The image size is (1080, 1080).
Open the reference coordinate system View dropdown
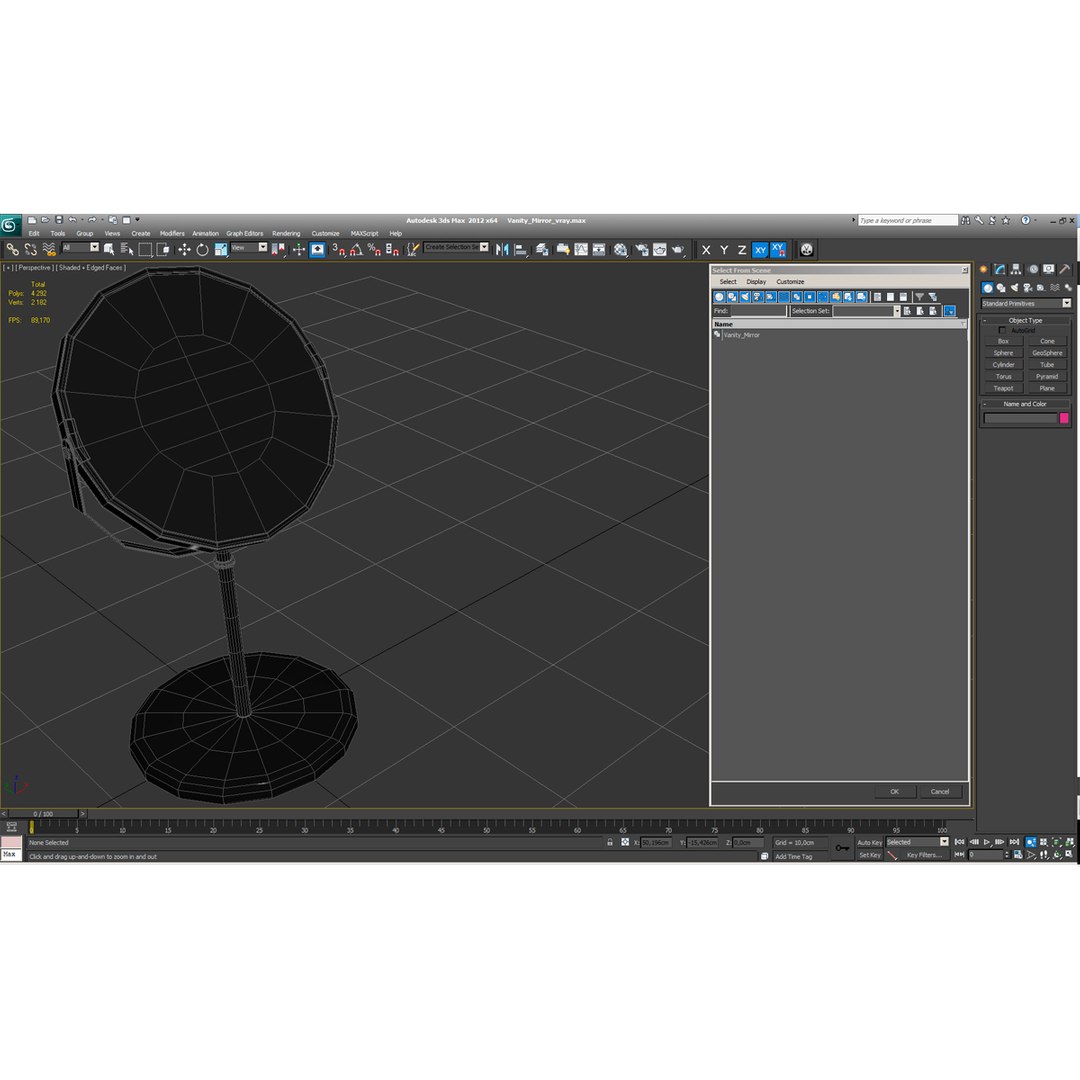click(249, 248)
